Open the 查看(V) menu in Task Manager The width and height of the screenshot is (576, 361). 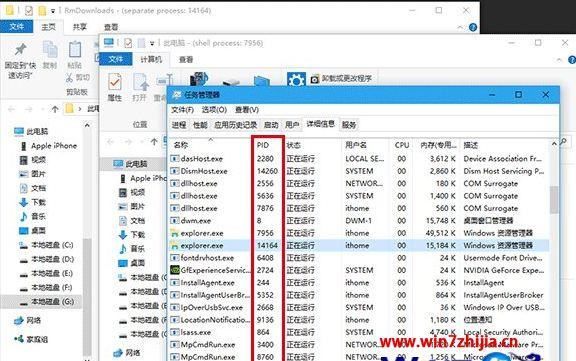(247, 110)
